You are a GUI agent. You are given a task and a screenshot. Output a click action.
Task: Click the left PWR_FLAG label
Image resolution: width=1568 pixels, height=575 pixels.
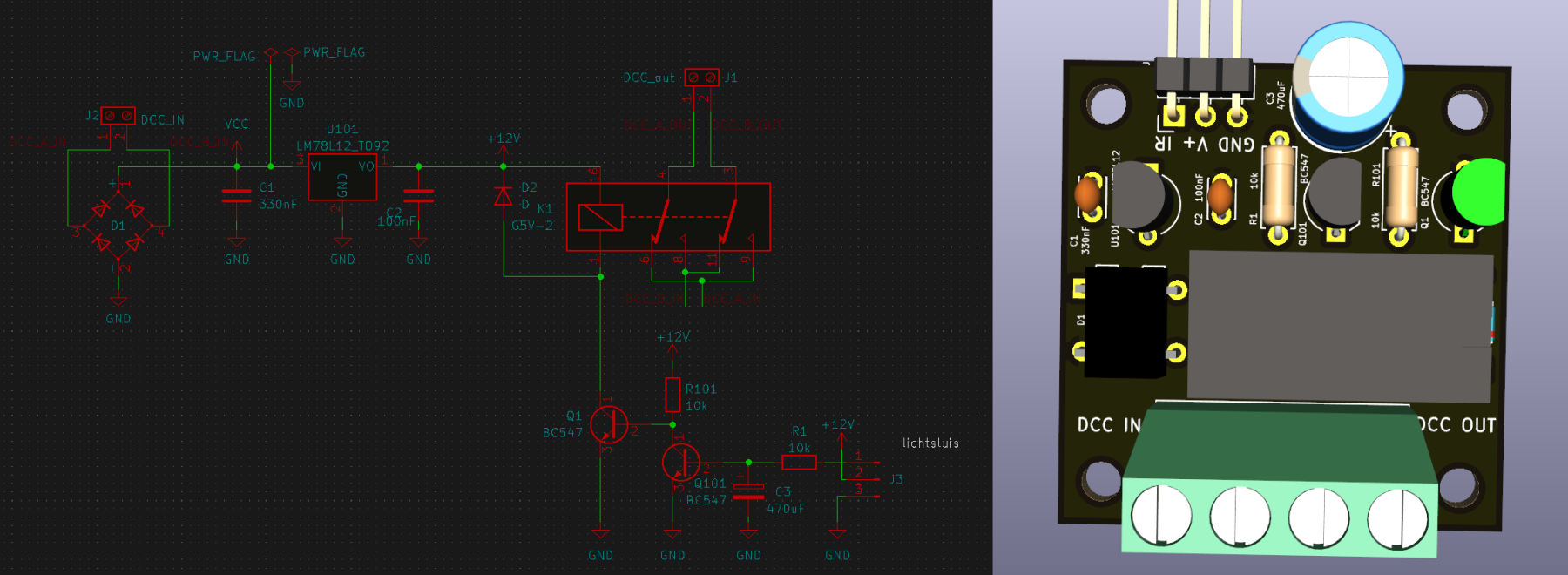[224, 56]
